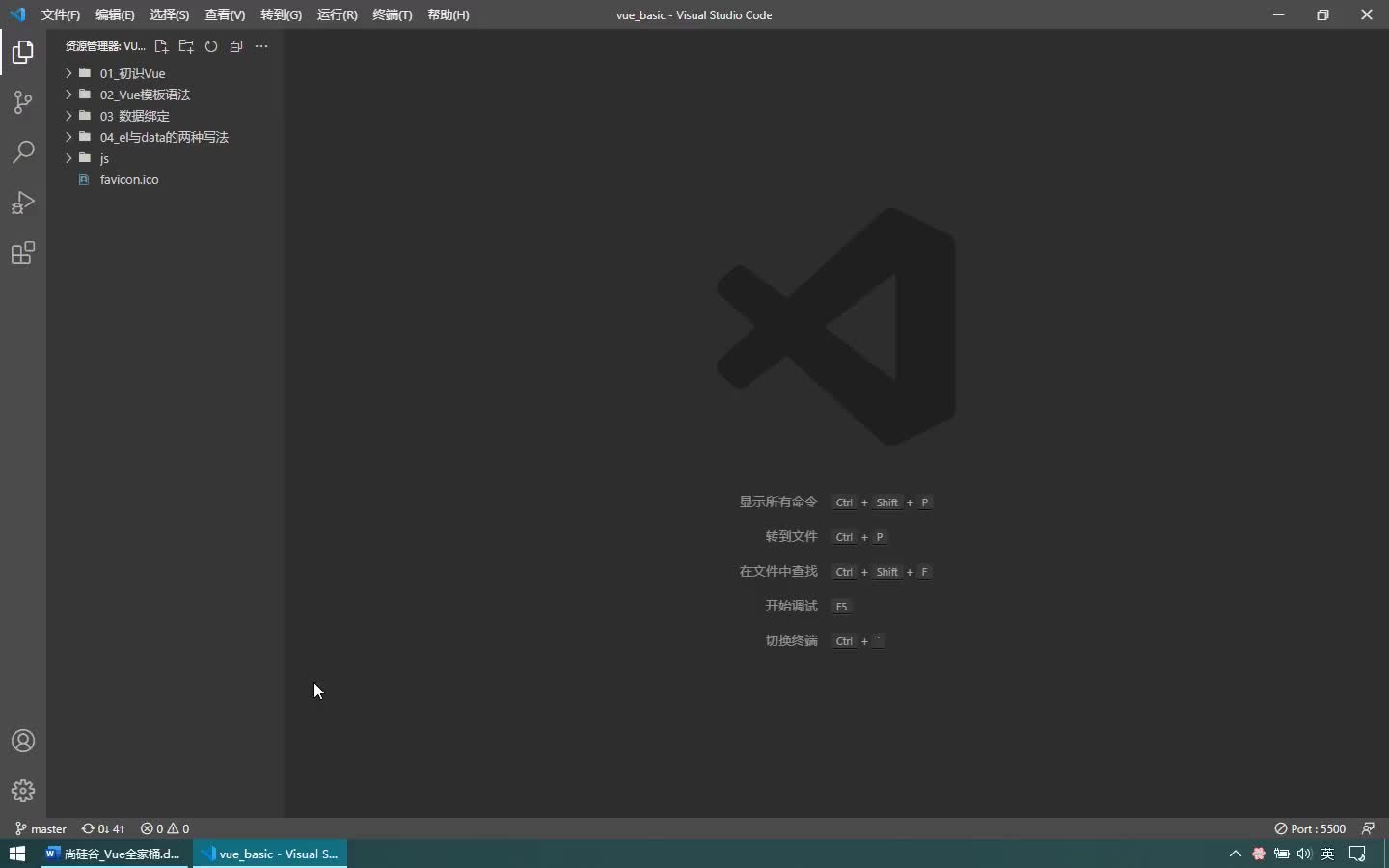The image size is (1389, 868).
Task: Open the 转到(G) menu
Action: 281,14
